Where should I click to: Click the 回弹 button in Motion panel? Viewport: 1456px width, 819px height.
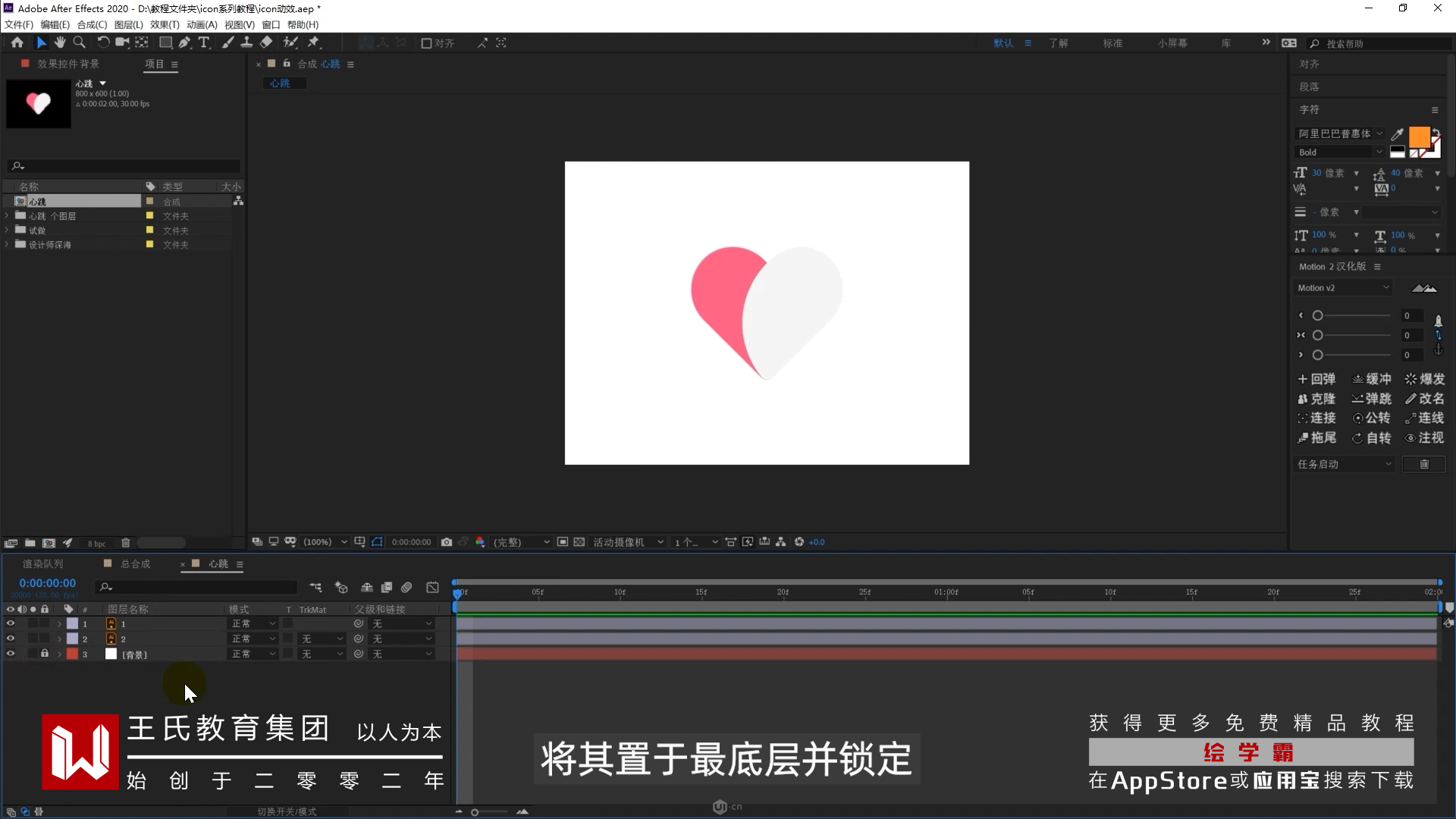point(1316,379)
